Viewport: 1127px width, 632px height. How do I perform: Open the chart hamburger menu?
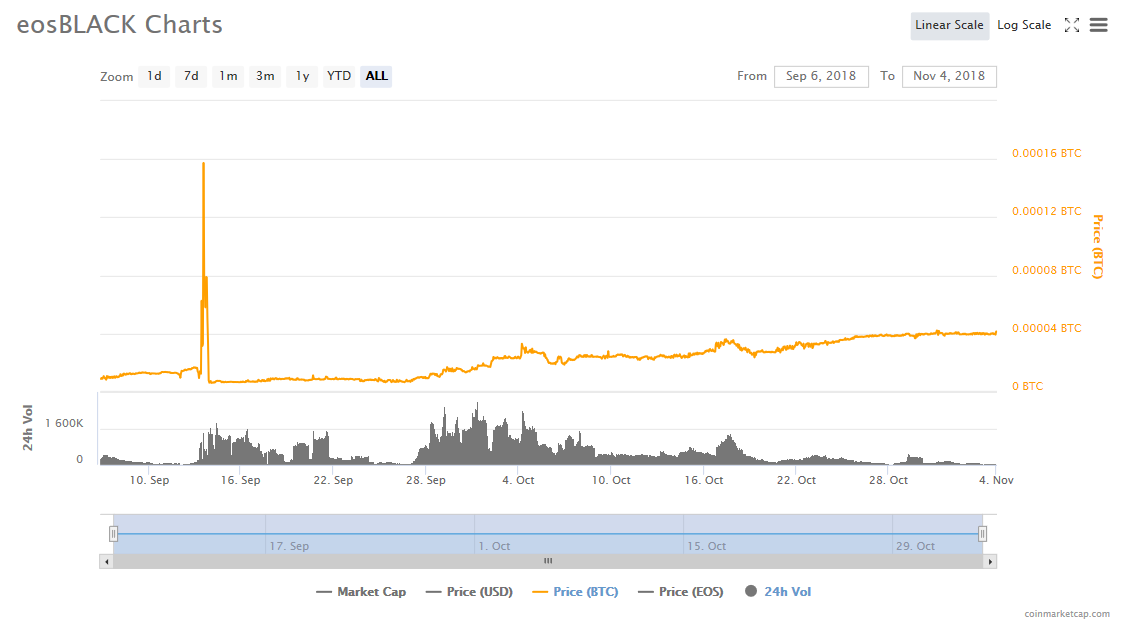1098,25
